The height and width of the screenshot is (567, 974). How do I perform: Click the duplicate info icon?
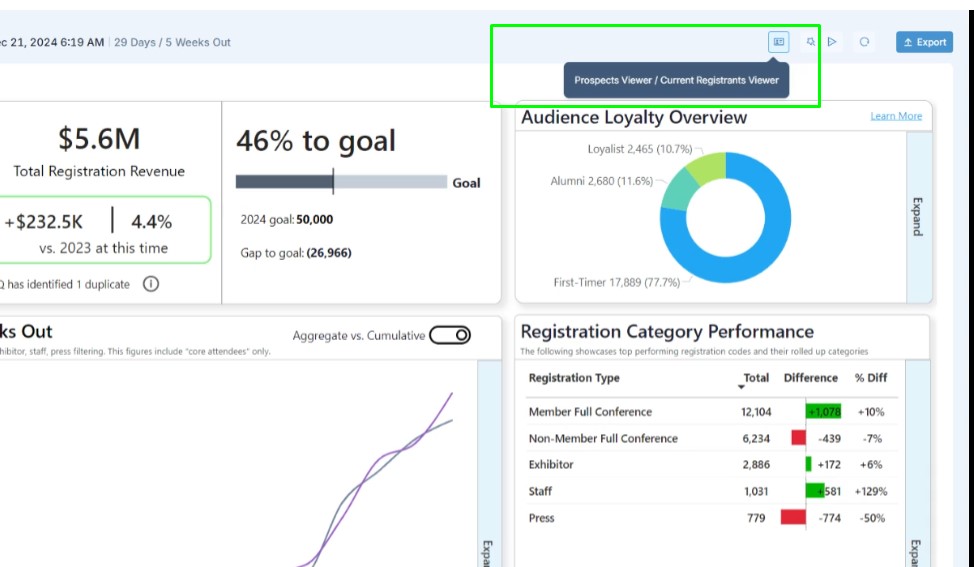tap(151, 284)
